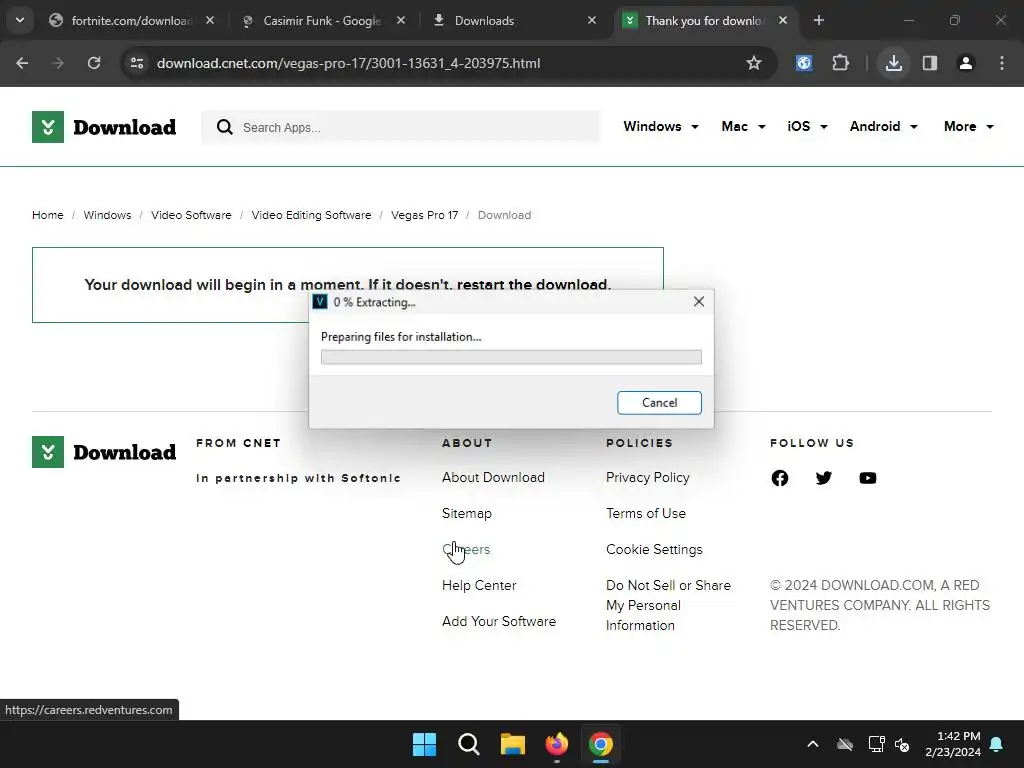The width and height of the screenshot is (1024, 768).
Task: Expand the iOS menu dropdown
Action: pyautogui.click(x=807, y=127)
